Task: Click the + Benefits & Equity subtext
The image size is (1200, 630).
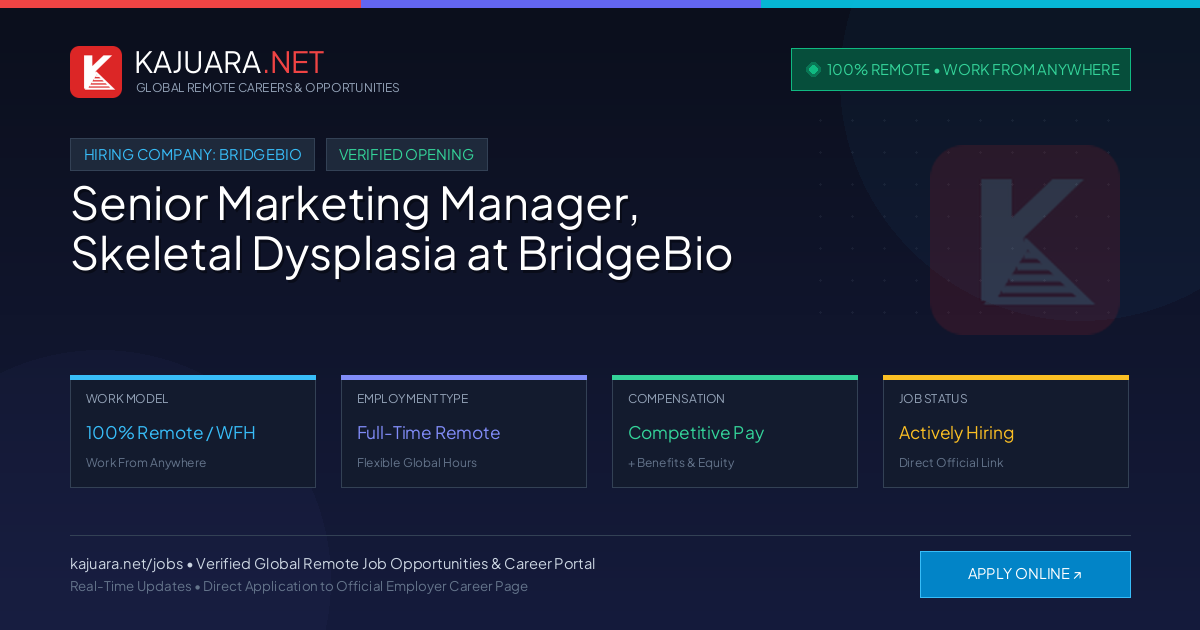Action: 681,463
